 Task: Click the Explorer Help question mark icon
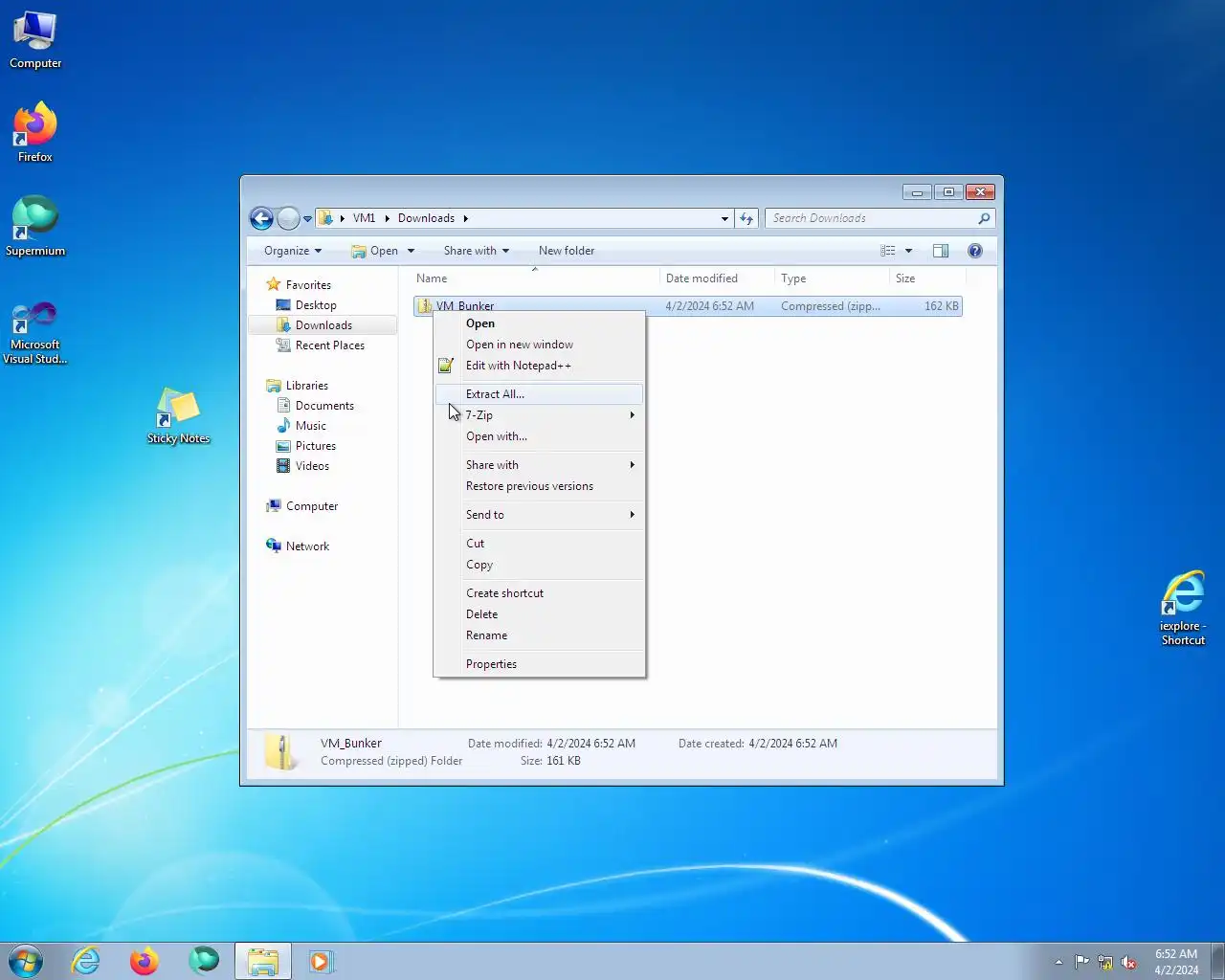point(975,251)
